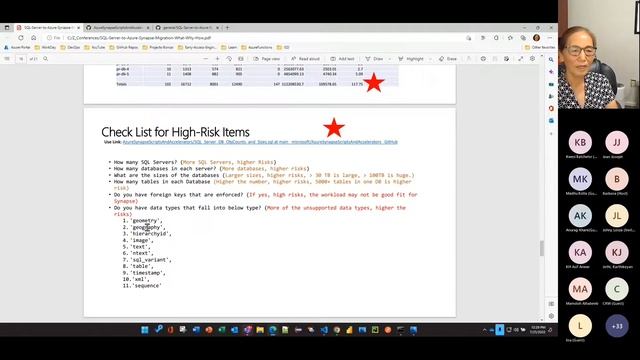This screenshot has height=360, width=640.
Task: Expand the Draw options arrow
Action: [x=390, y=59]
